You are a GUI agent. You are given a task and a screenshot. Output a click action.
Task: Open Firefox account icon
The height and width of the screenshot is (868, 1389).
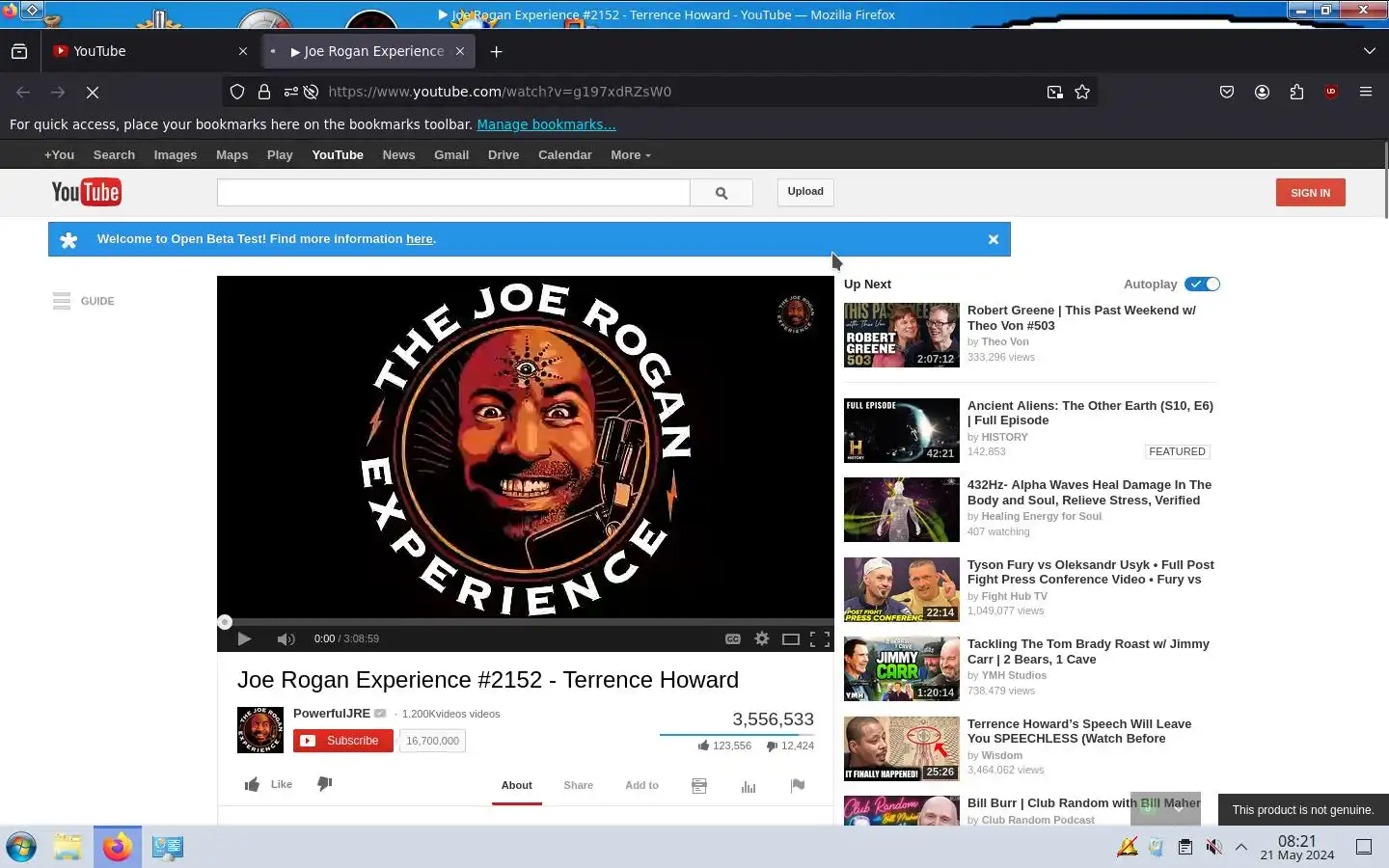point(1262,92)
